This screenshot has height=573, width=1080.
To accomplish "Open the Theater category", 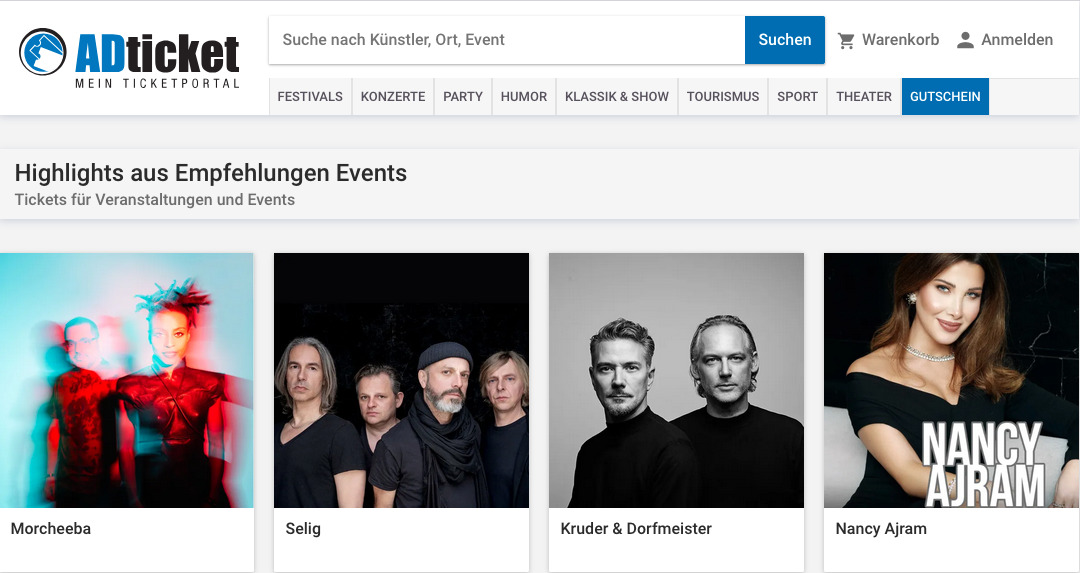I will click(x=864, y=97).
